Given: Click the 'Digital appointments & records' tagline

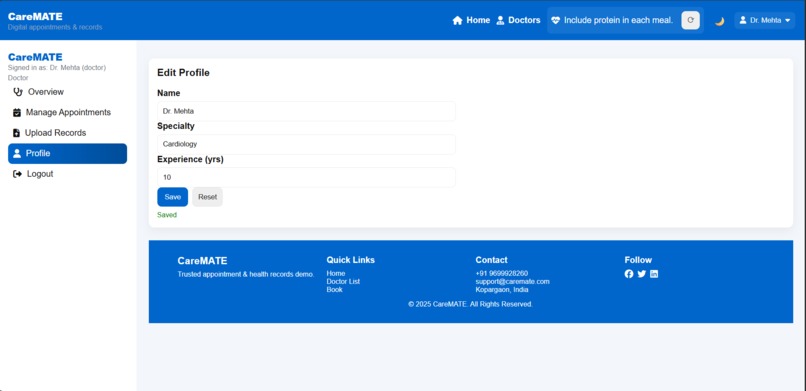Looking at the screenshot, I should point(55,27).
